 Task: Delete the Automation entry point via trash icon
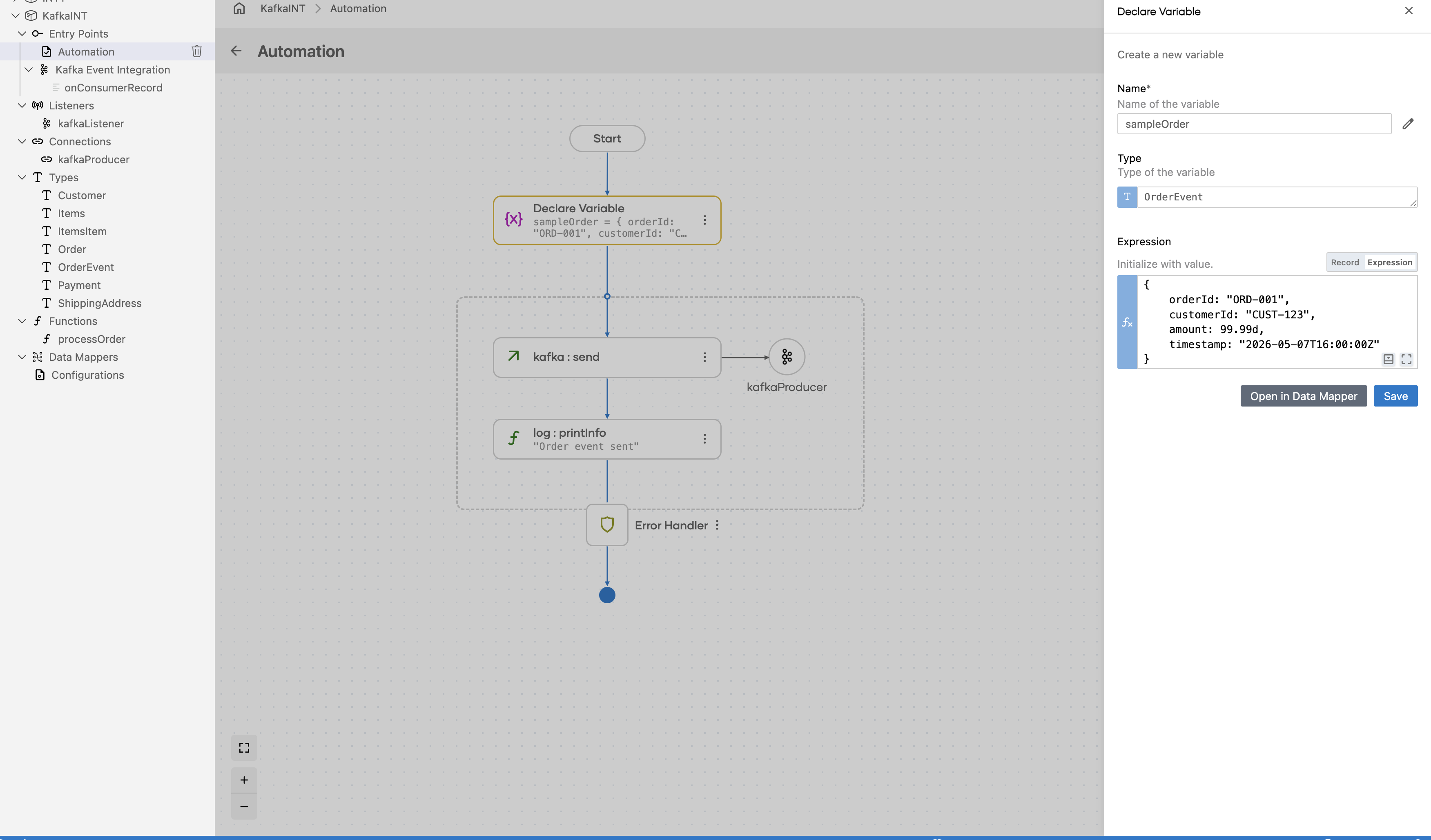tap(196, 52)
